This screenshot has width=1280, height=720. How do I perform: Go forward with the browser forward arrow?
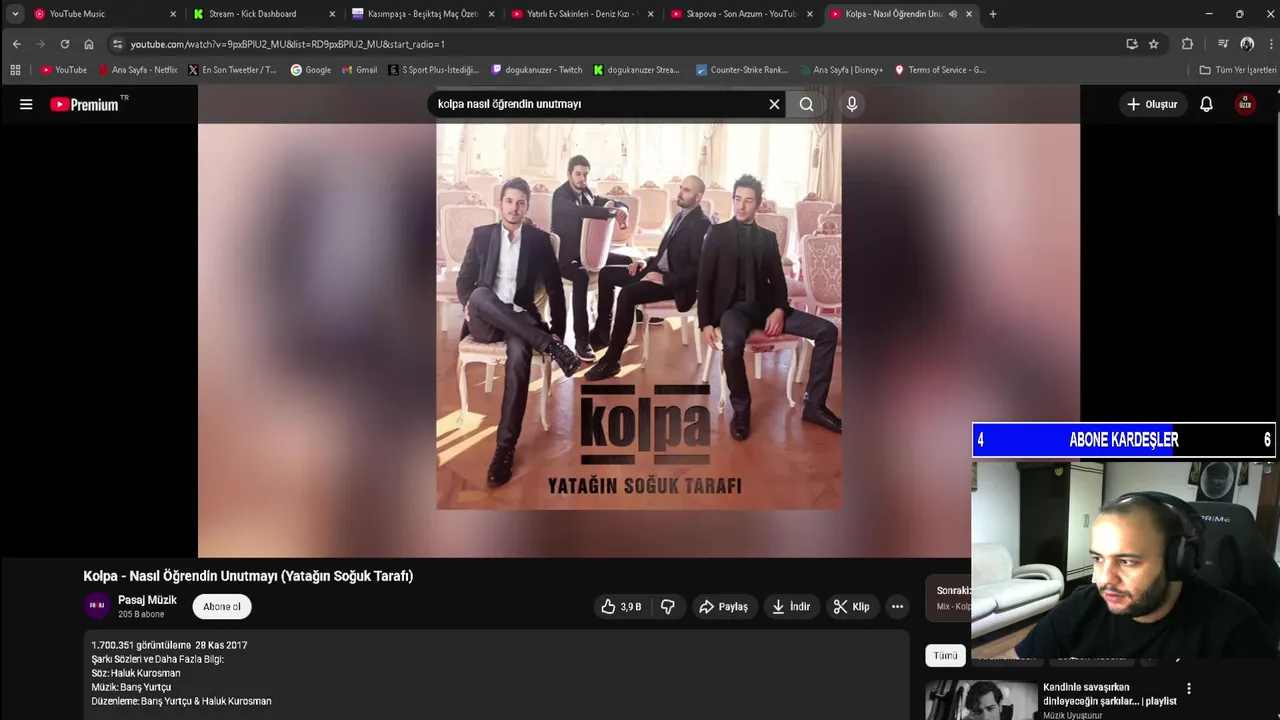coord(40,44)
